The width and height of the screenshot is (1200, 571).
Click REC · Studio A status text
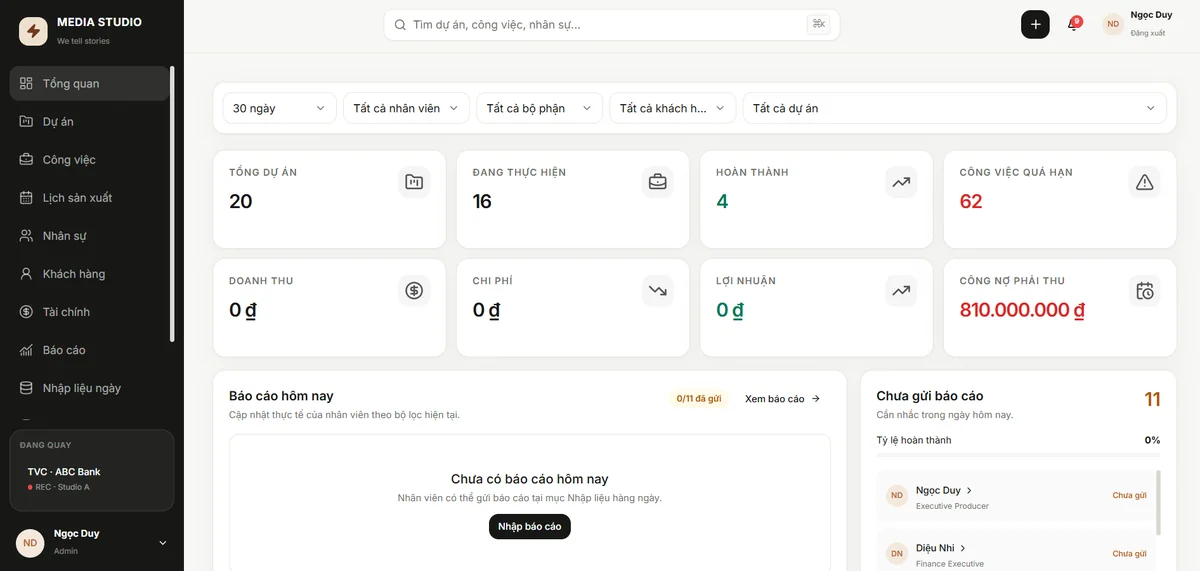[x=62, y=487]
